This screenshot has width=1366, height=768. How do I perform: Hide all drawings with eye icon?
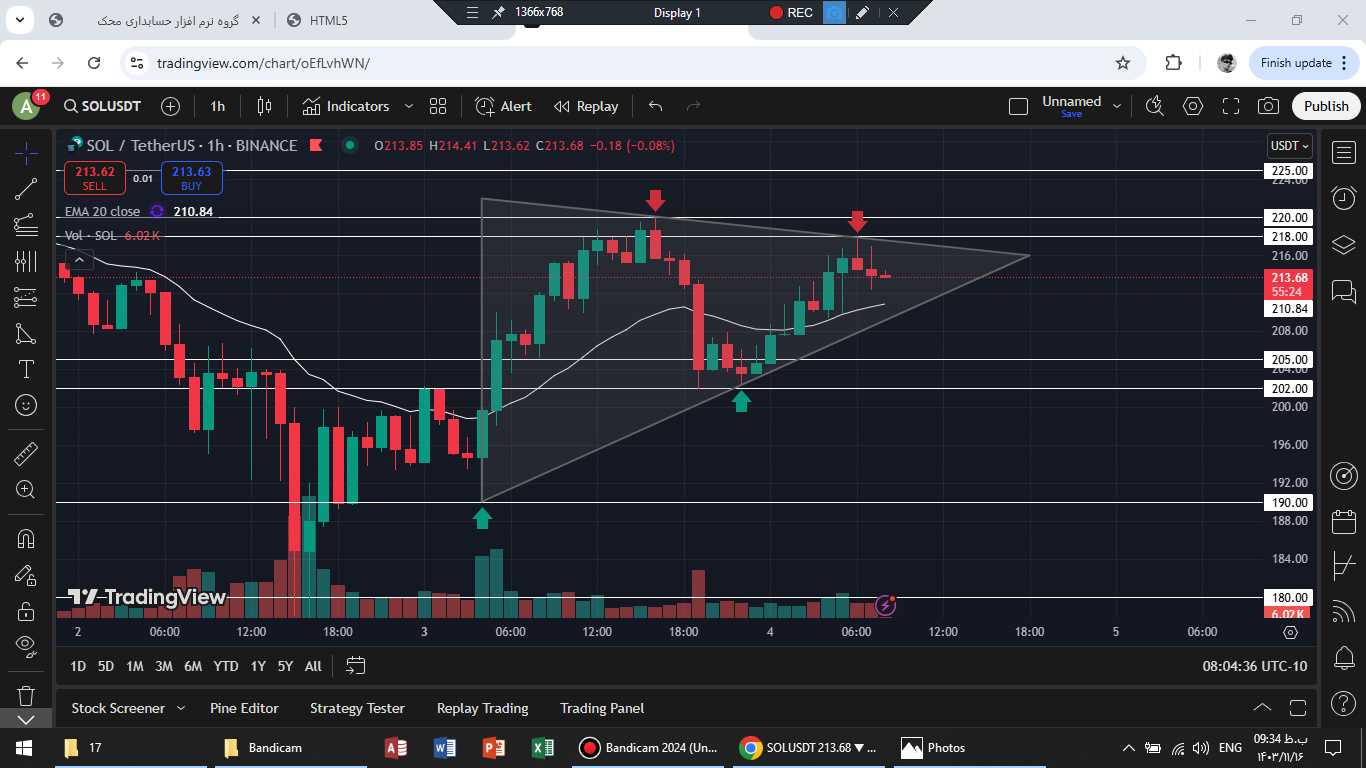[26, 647]
